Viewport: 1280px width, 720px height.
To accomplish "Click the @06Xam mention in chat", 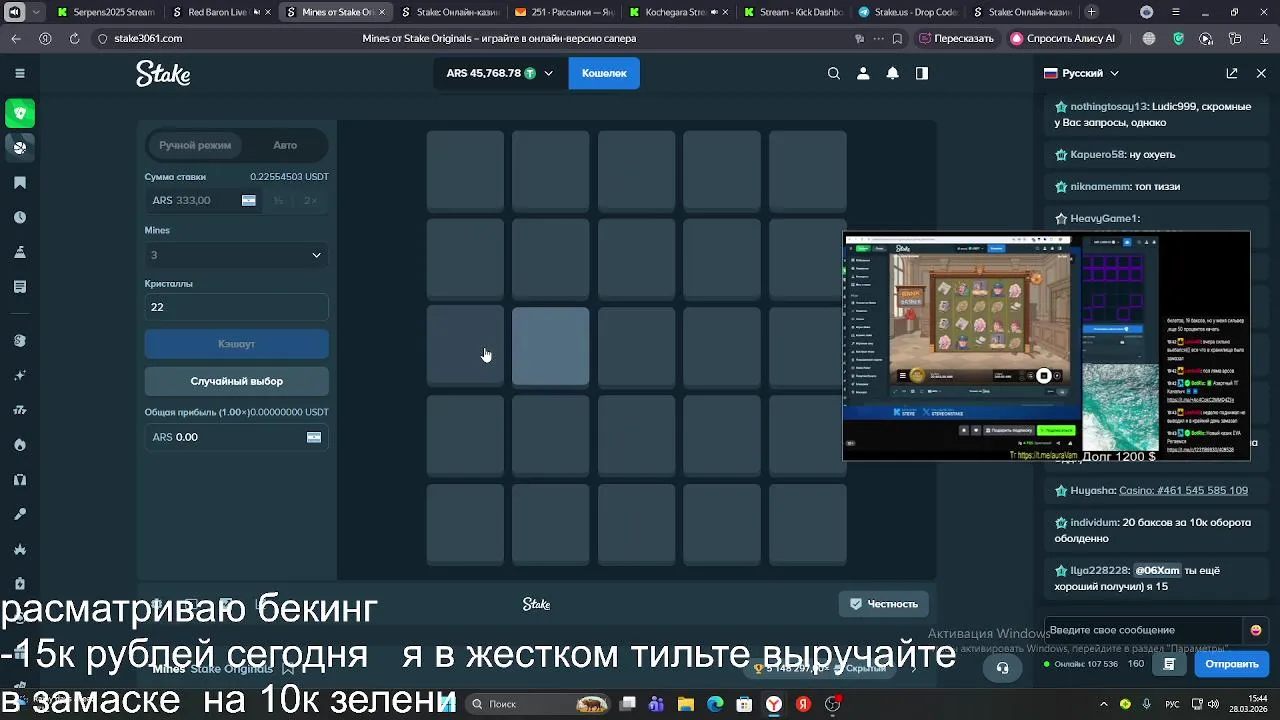I will (x=1157, y=570).
